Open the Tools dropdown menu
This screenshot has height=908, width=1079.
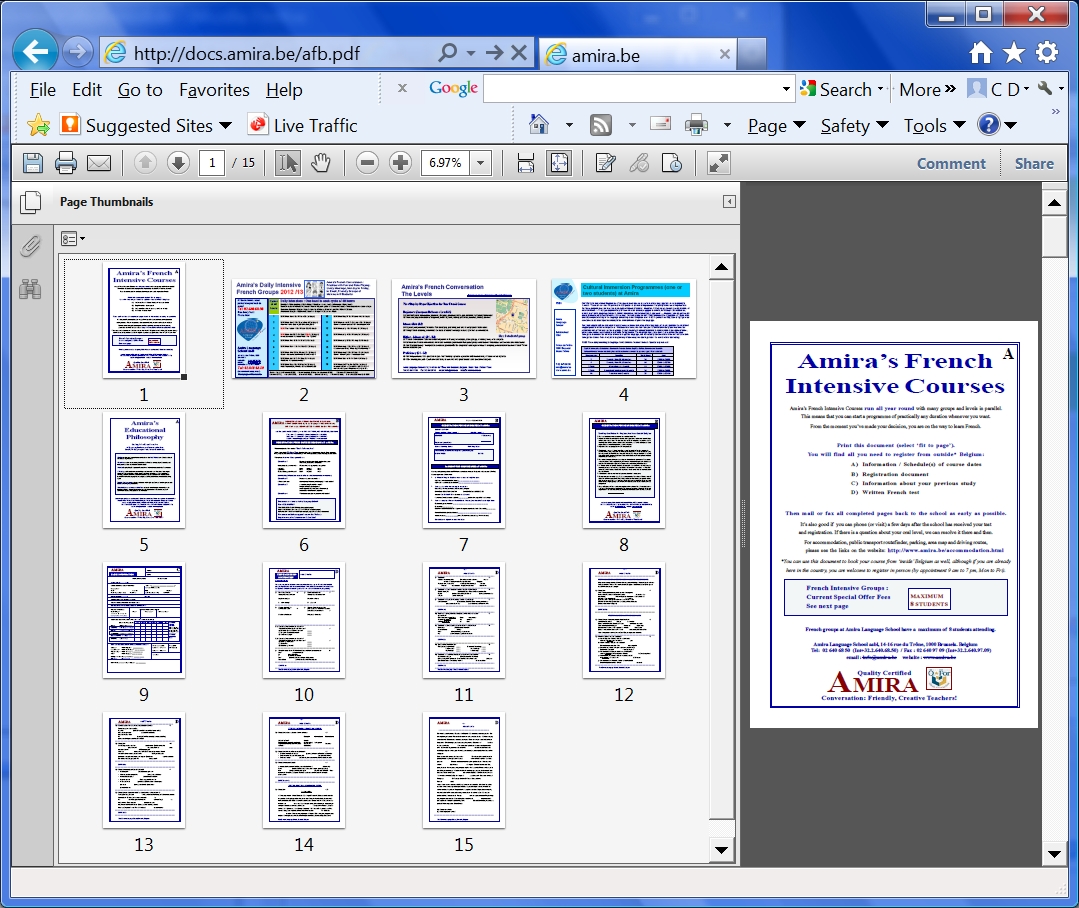(934, 126)
